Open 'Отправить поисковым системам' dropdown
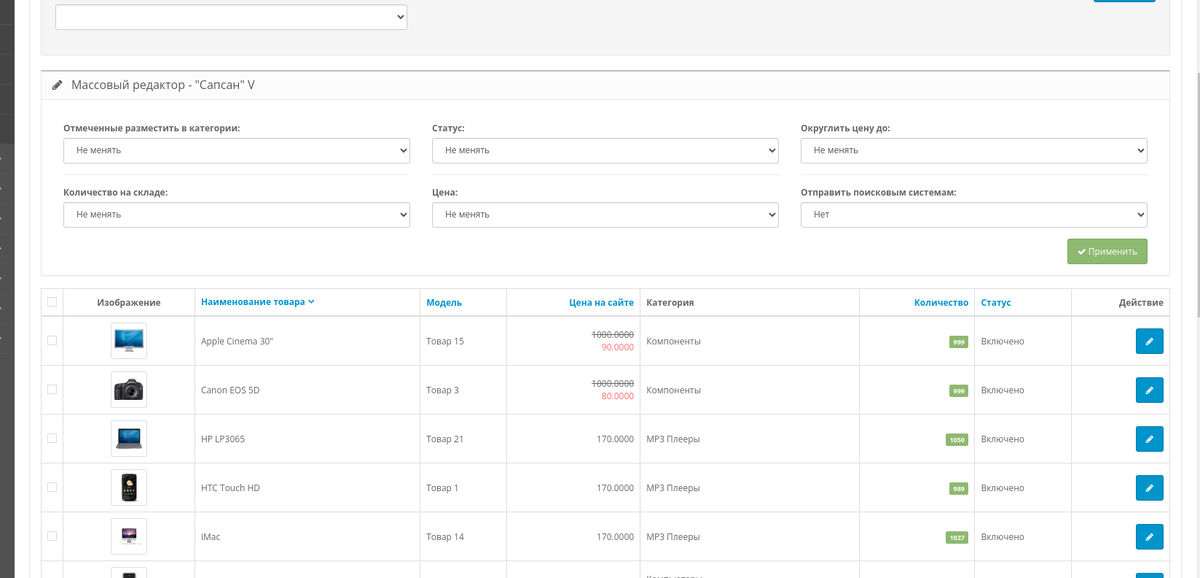Screen dimensions: 1200x578 tap(974, 214)
